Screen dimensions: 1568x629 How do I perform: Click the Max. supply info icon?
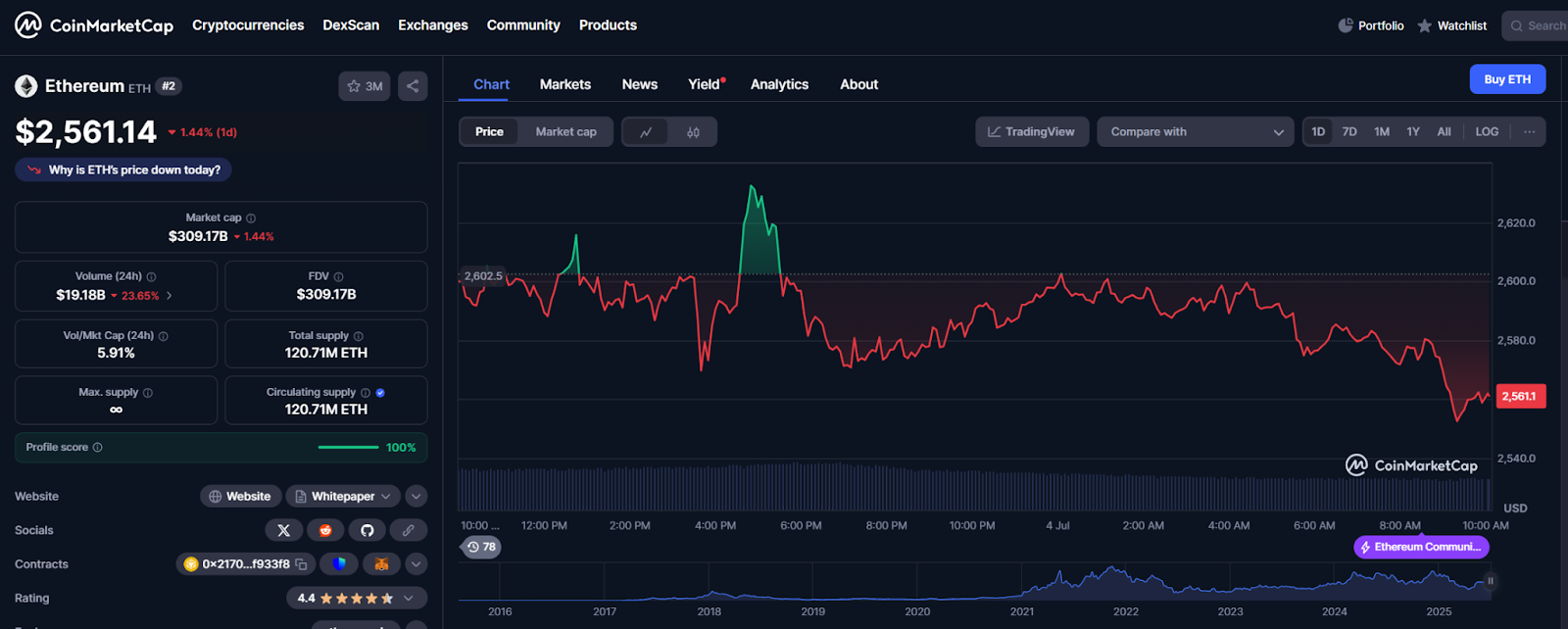(148, 393)
